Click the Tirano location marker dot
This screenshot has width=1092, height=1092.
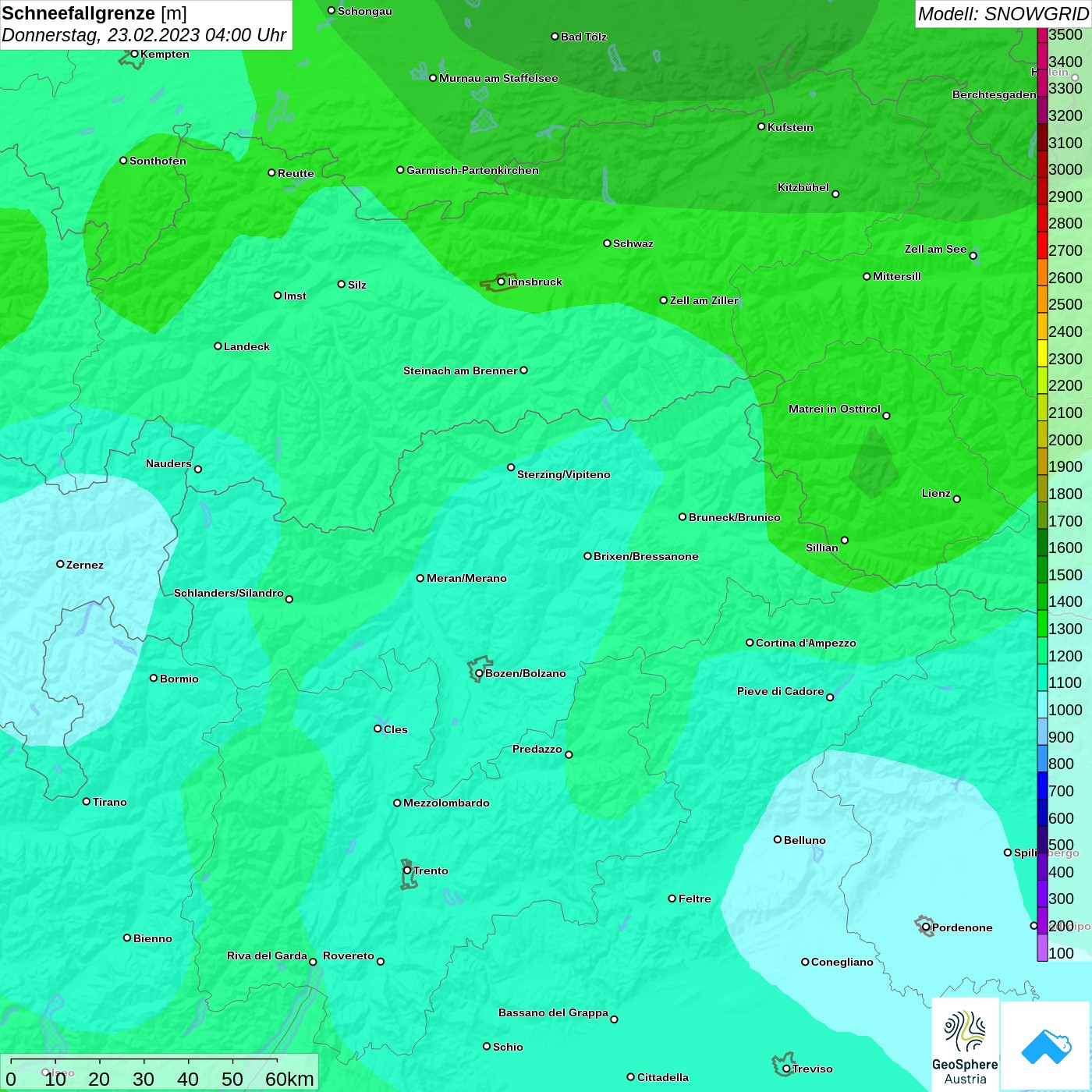[87, 801]
